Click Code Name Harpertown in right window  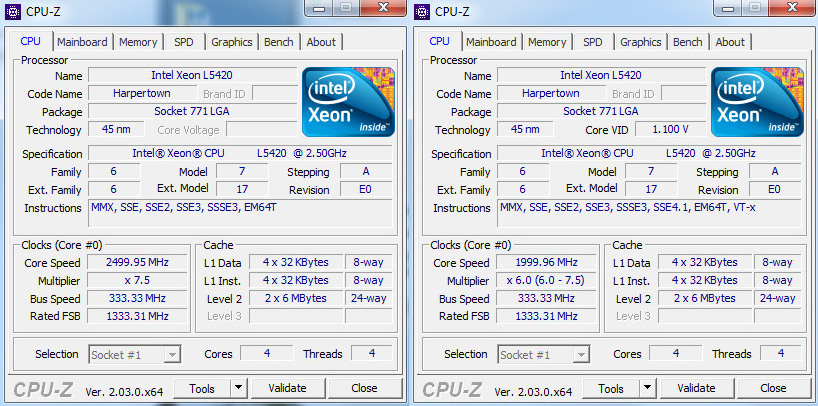pos(550,93)
